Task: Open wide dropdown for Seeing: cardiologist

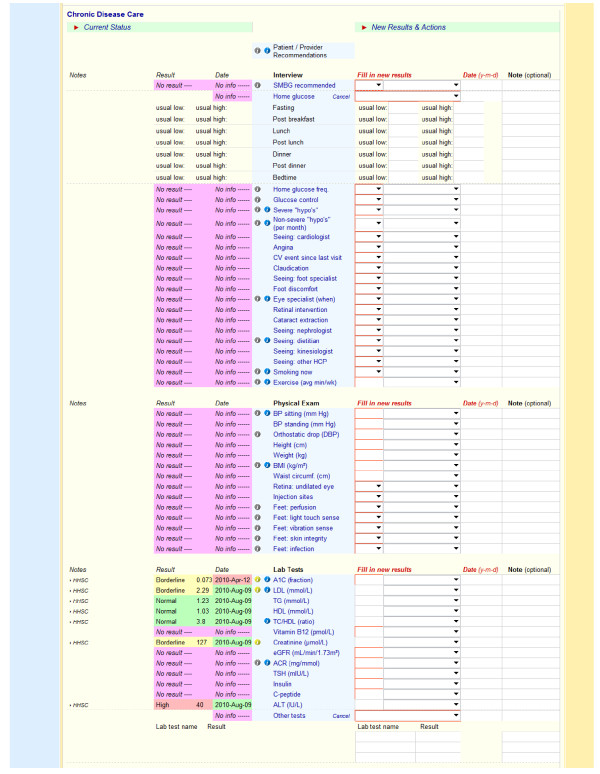Action: 422,236
